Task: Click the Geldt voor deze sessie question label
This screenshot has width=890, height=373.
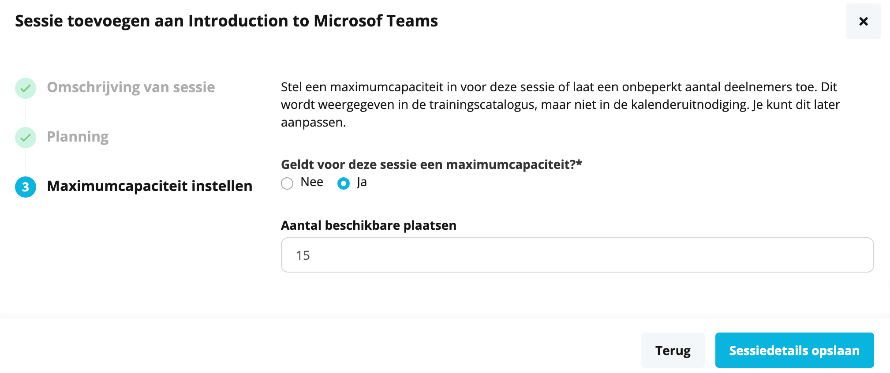Action: click(x=433, y=165)
